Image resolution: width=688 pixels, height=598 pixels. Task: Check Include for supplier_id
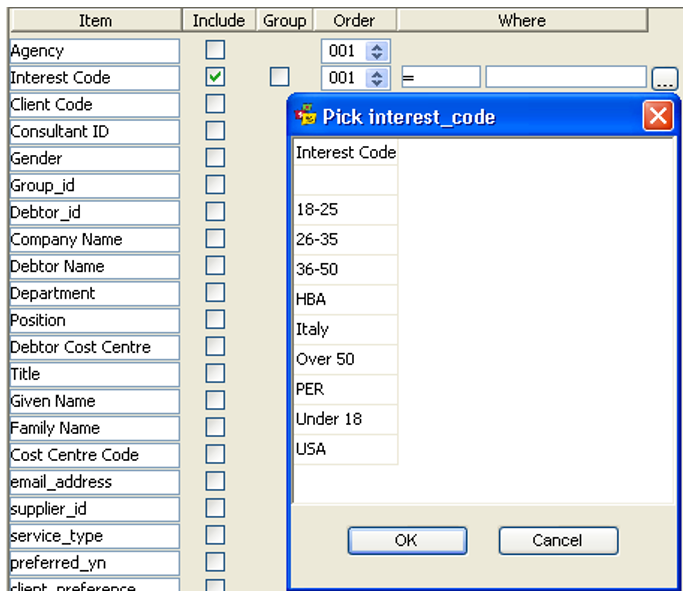pyautogui.click(x=215, y=508)
